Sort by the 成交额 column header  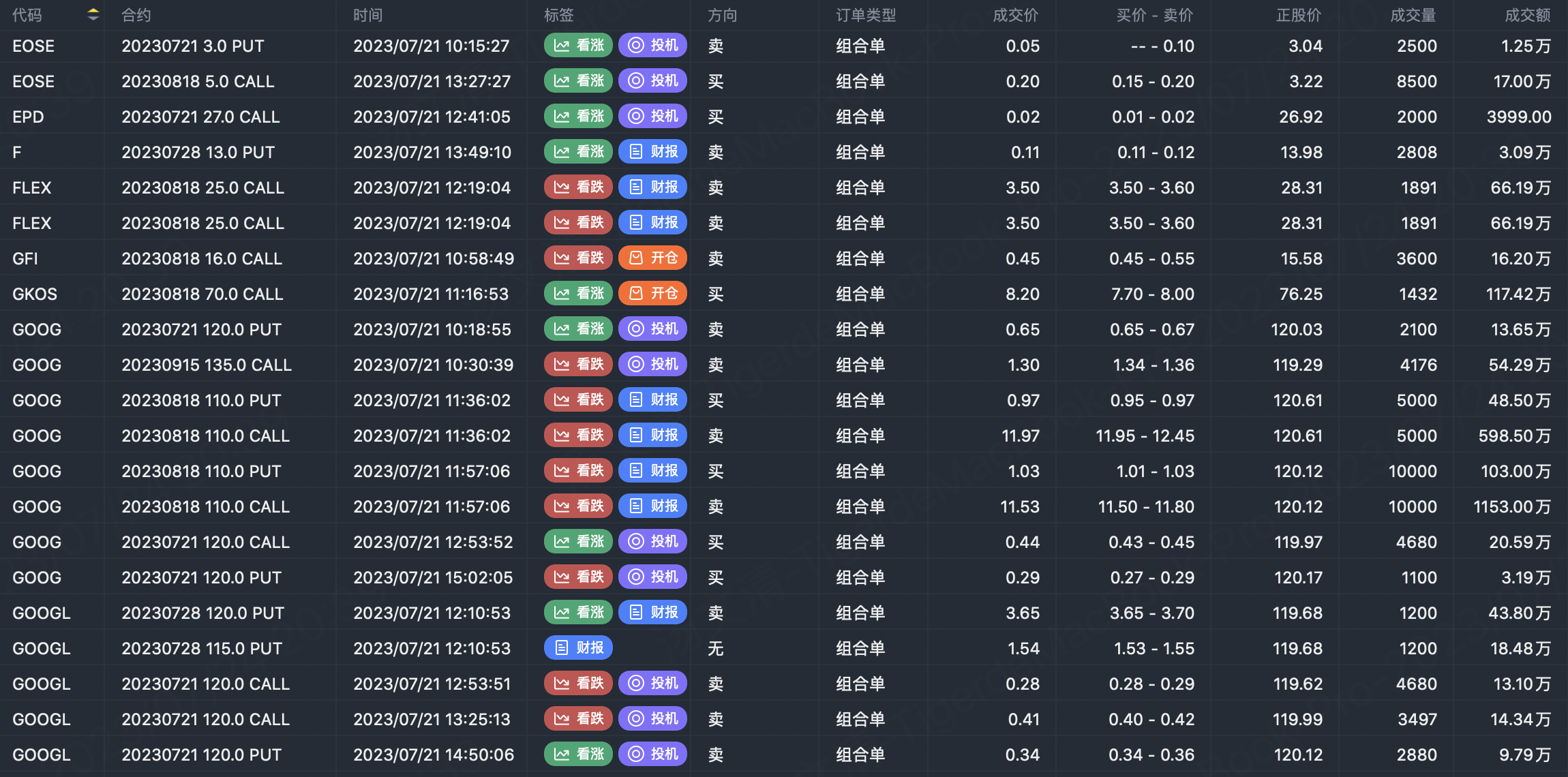click(x=1527, y=15)
